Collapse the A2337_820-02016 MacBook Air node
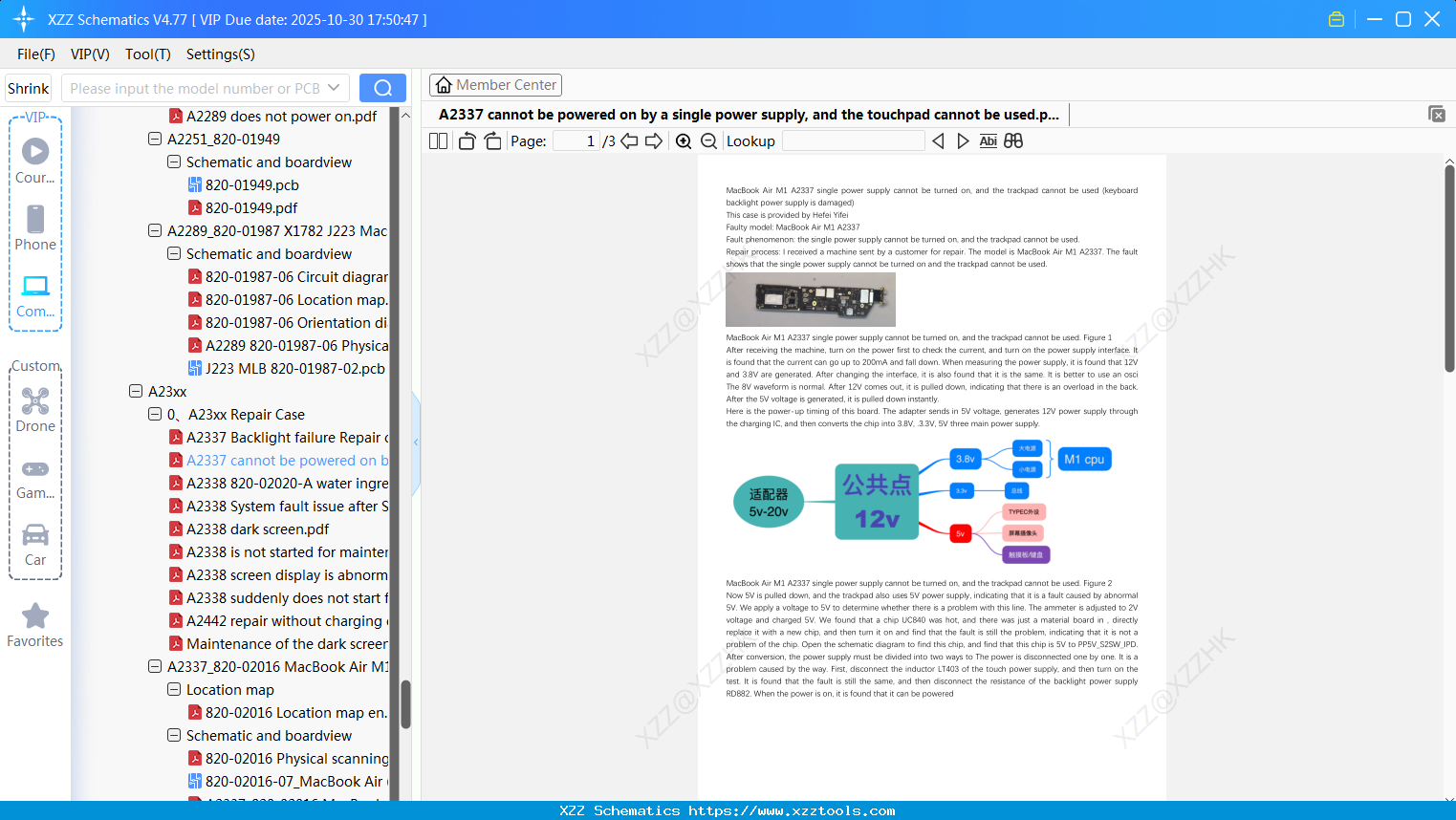 155,666
